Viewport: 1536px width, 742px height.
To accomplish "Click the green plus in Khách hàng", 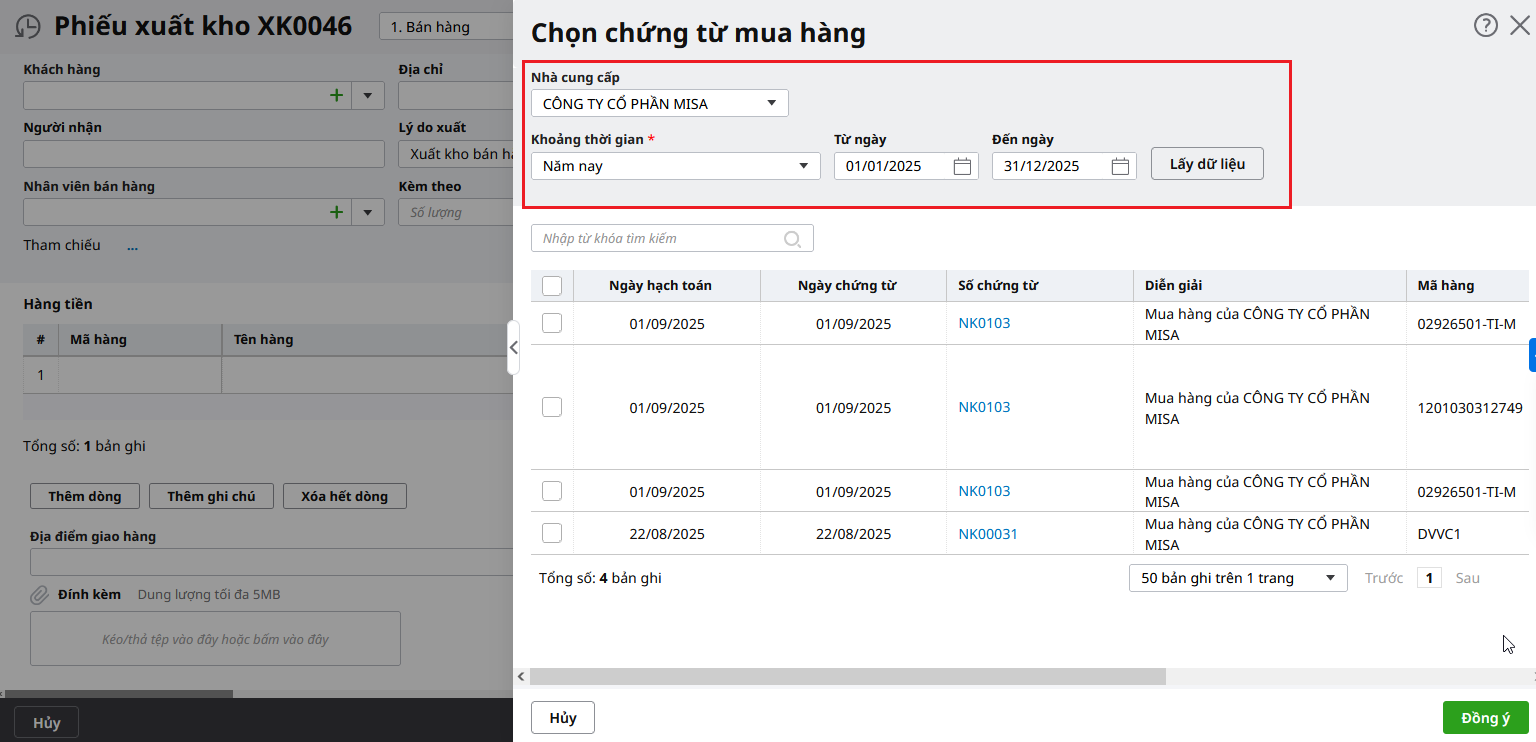I will point(336,95).
